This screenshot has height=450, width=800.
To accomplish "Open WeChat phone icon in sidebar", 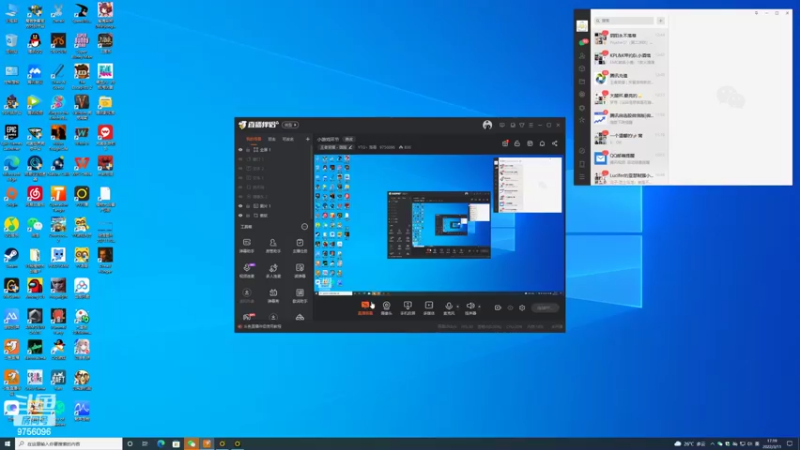I will [582, 164].
